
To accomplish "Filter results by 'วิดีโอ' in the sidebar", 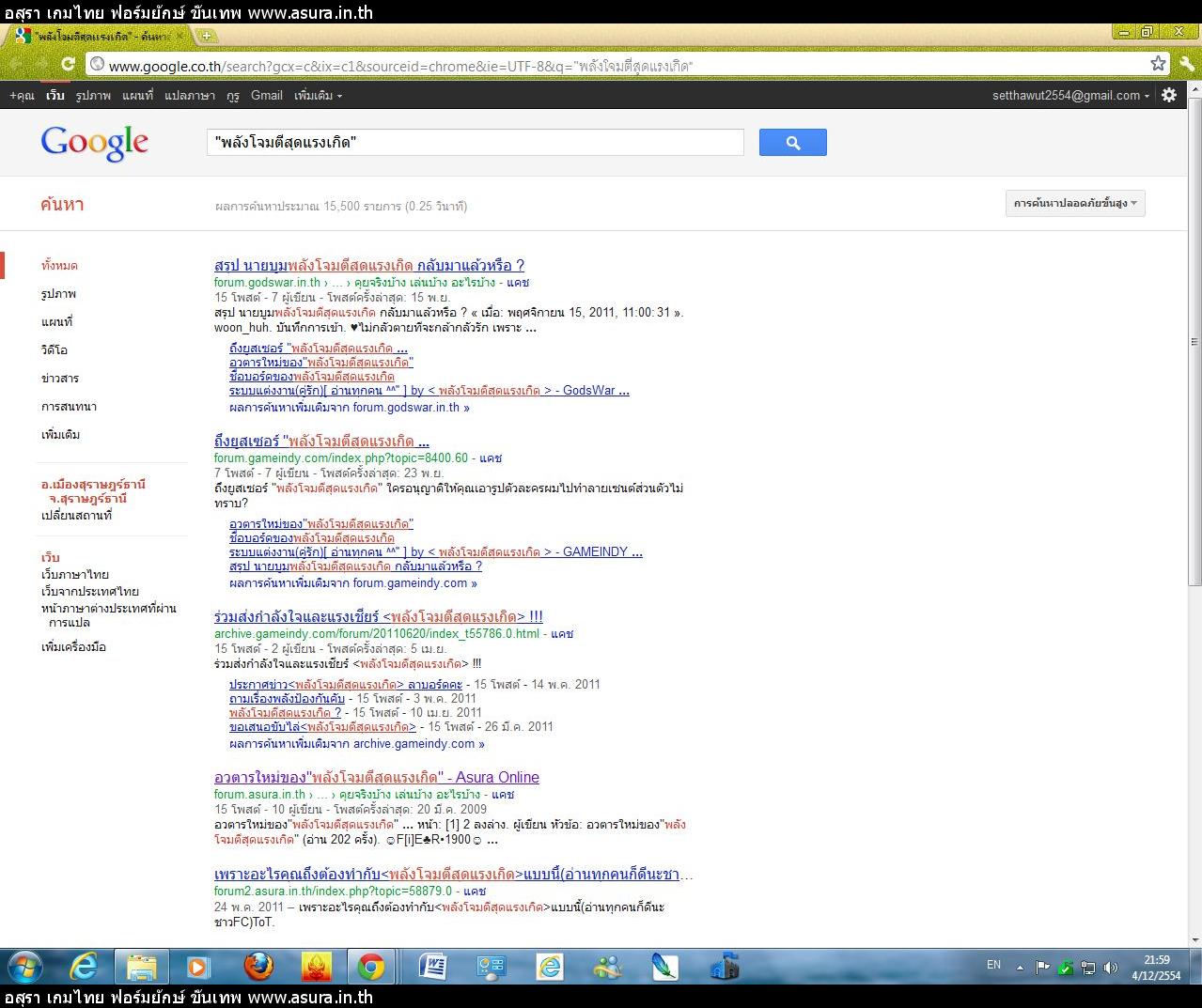I will pos(54,350).
